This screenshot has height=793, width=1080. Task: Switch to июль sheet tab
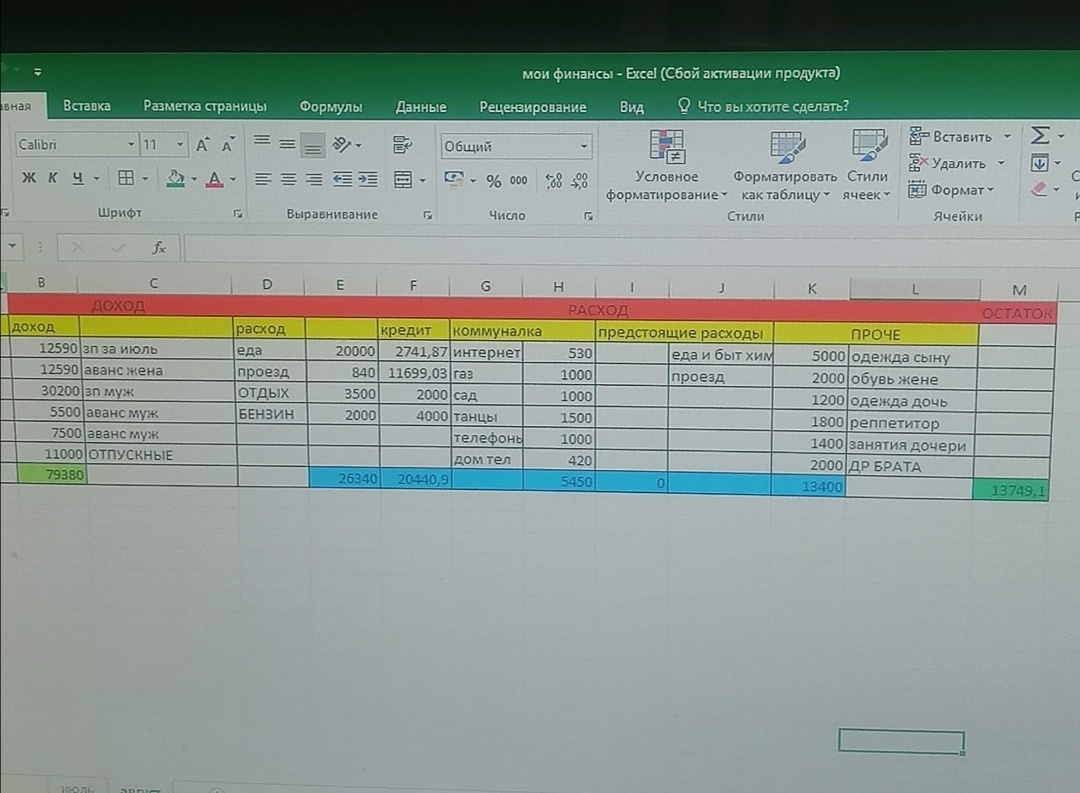pos(76,787)
